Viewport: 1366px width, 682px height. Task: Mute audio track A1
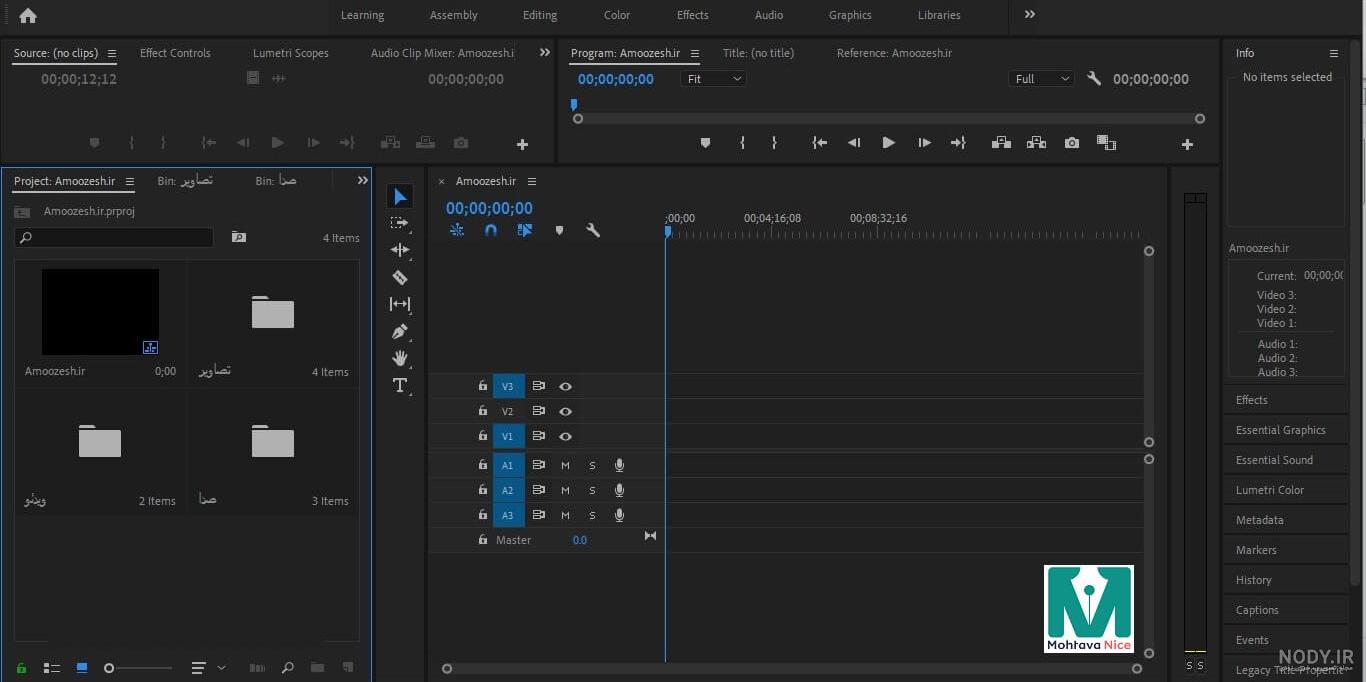[565, 465]
